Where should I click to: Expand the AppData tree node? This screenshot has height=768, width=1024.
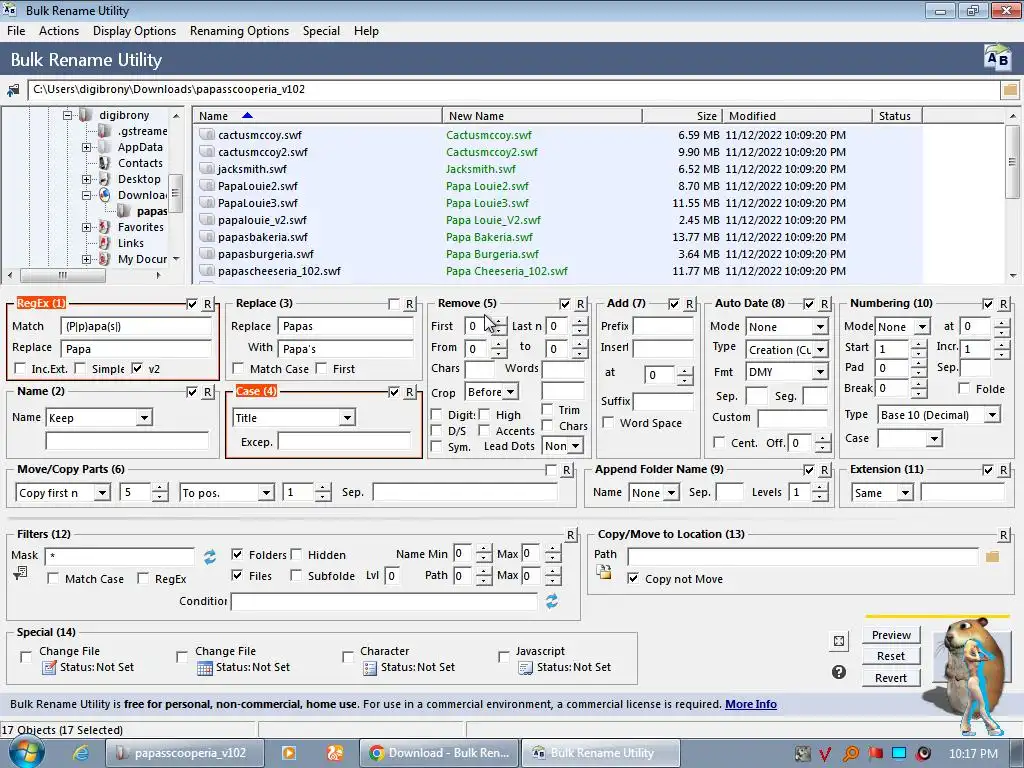(86, 147)
